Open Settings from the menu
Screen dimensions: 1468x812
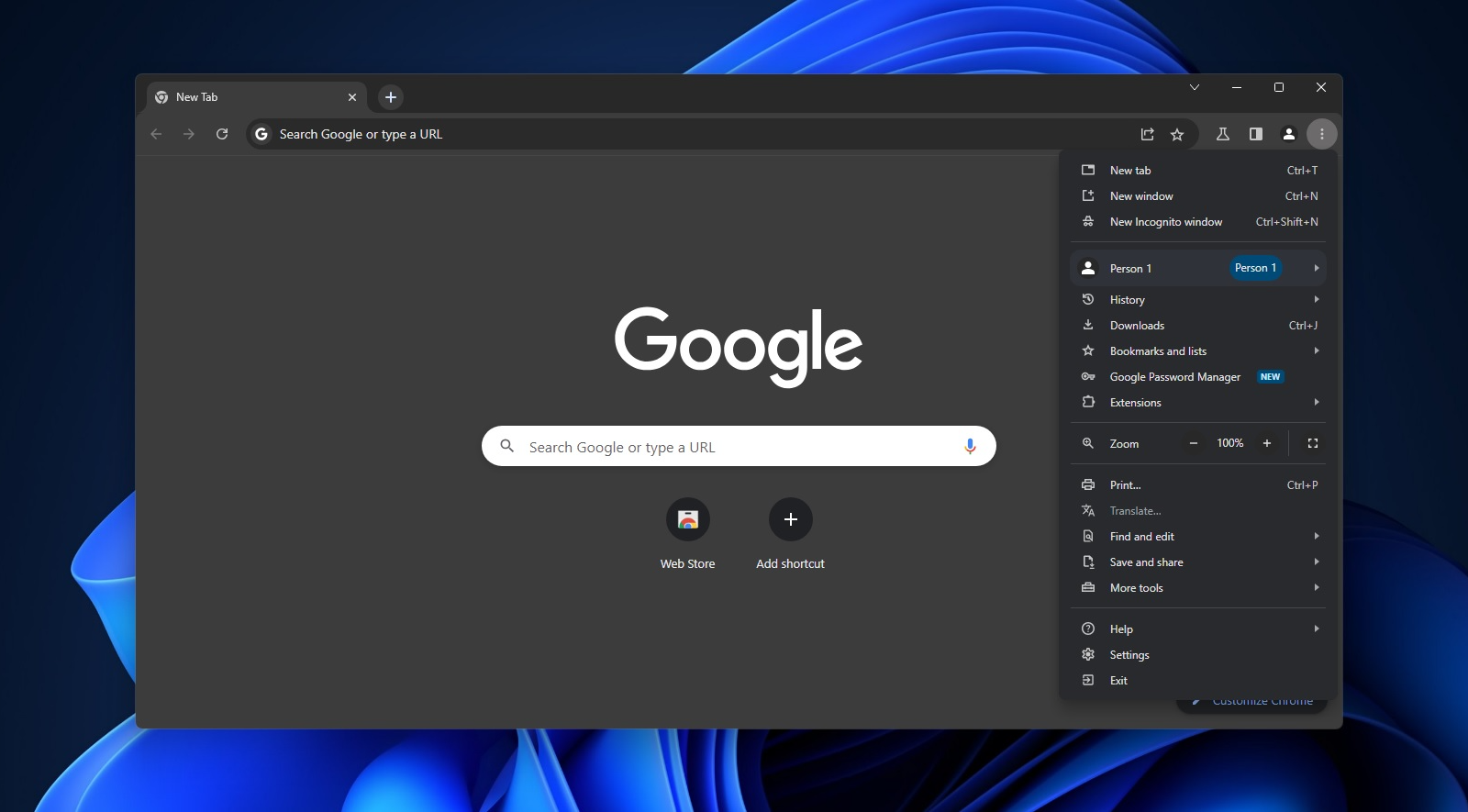click(x=1198, y=655)
